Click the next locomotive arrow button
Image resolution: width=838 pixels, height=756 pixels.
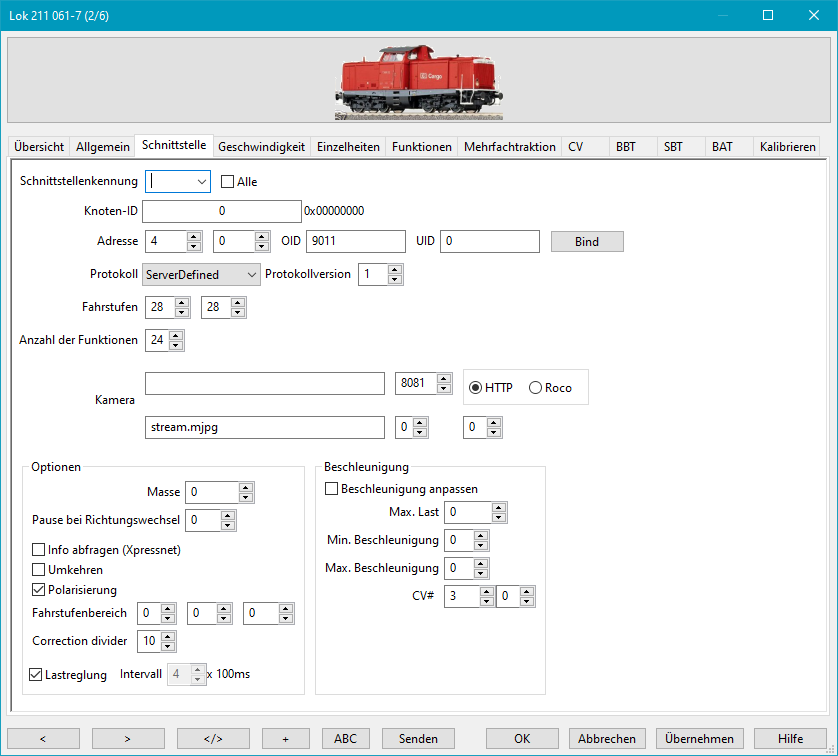coord(128,738)
